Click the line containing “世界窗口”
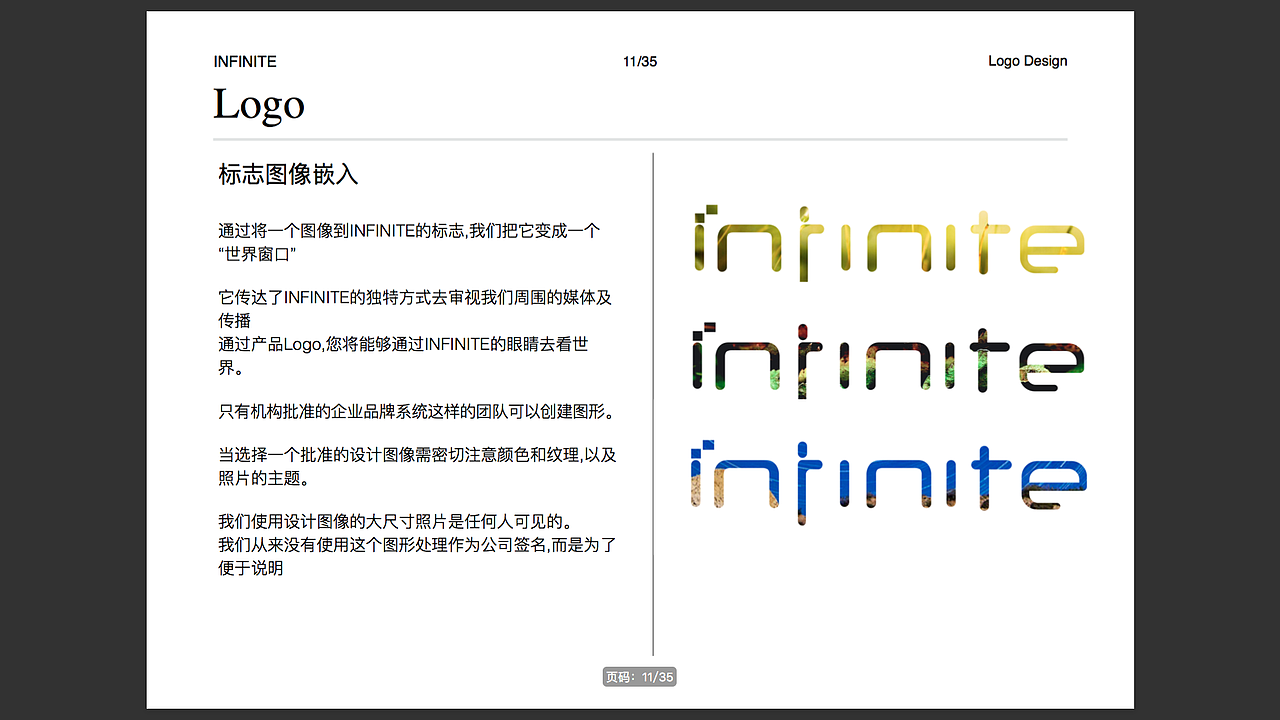 (x=257, y=254)
